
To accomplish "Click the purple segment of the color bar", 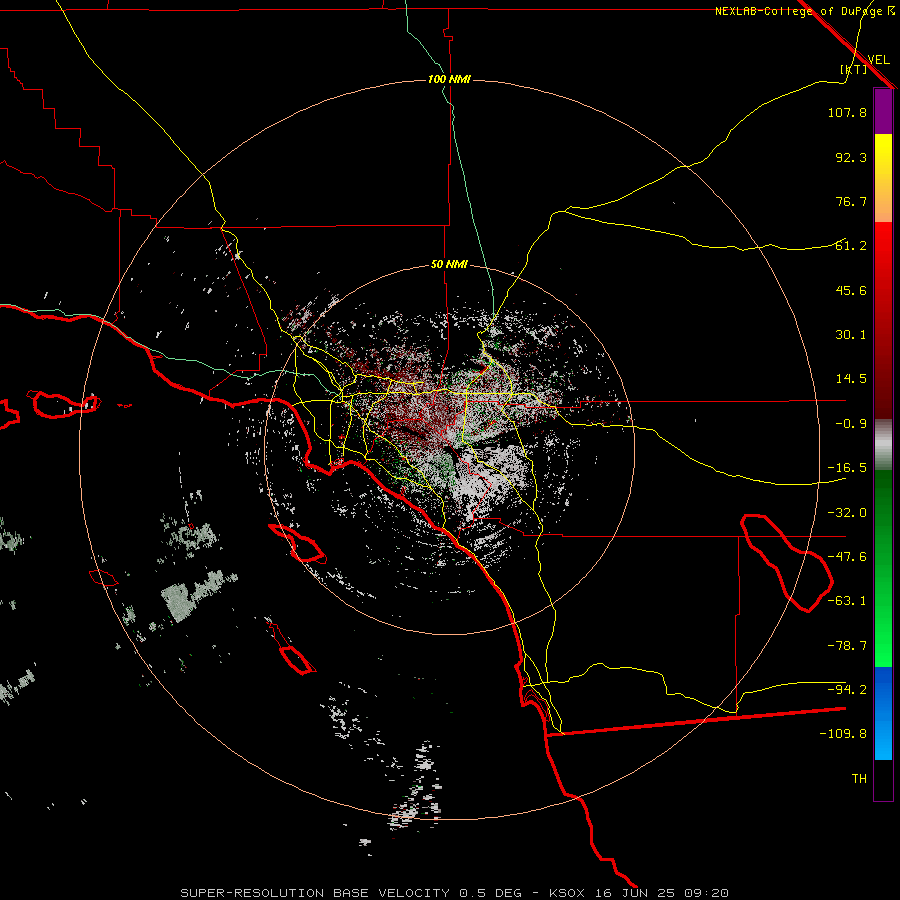I will pyautogui.click(x=883, y=111).
